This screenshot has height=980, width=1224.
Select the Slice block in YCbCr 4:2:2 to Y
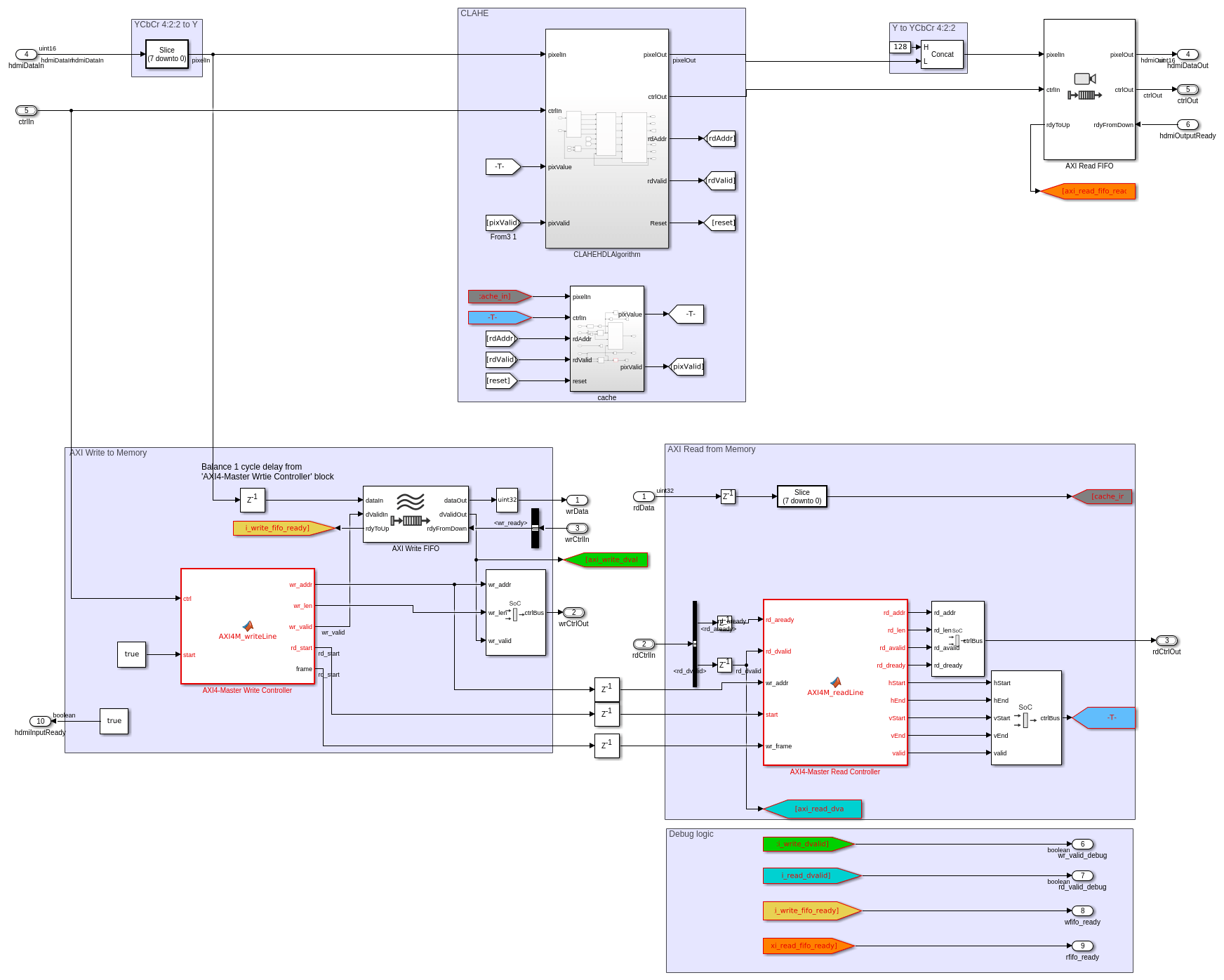tap(167, 54)
